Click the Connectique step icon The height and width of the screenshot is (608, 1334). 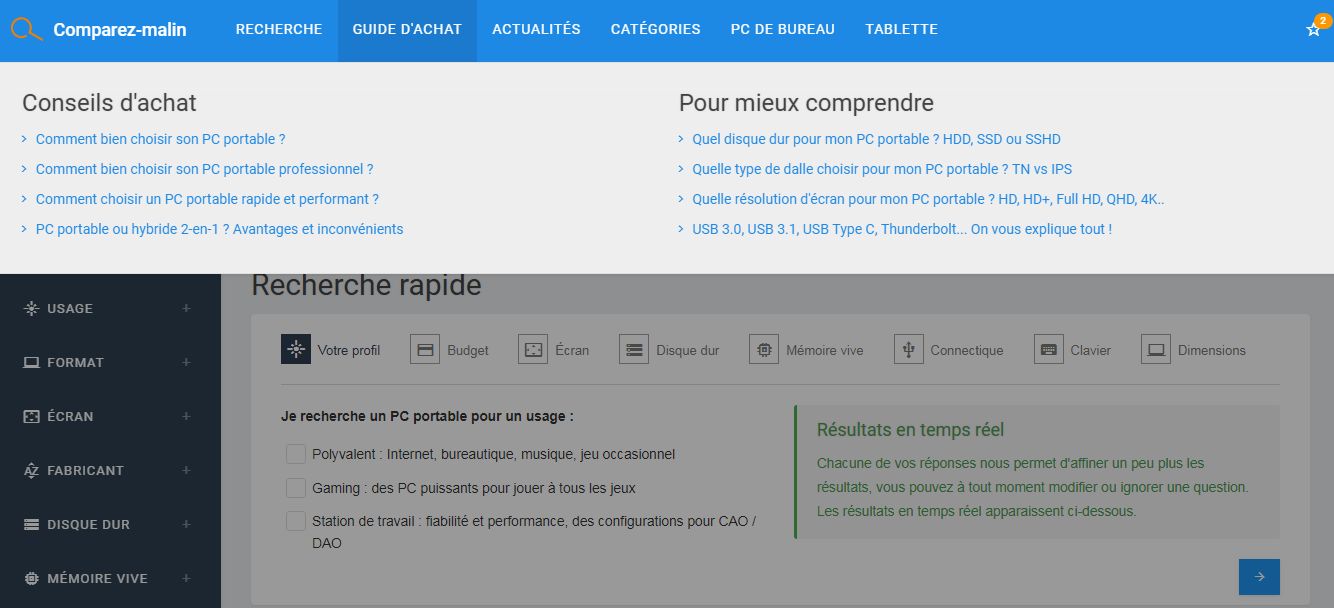coord(908,349)
